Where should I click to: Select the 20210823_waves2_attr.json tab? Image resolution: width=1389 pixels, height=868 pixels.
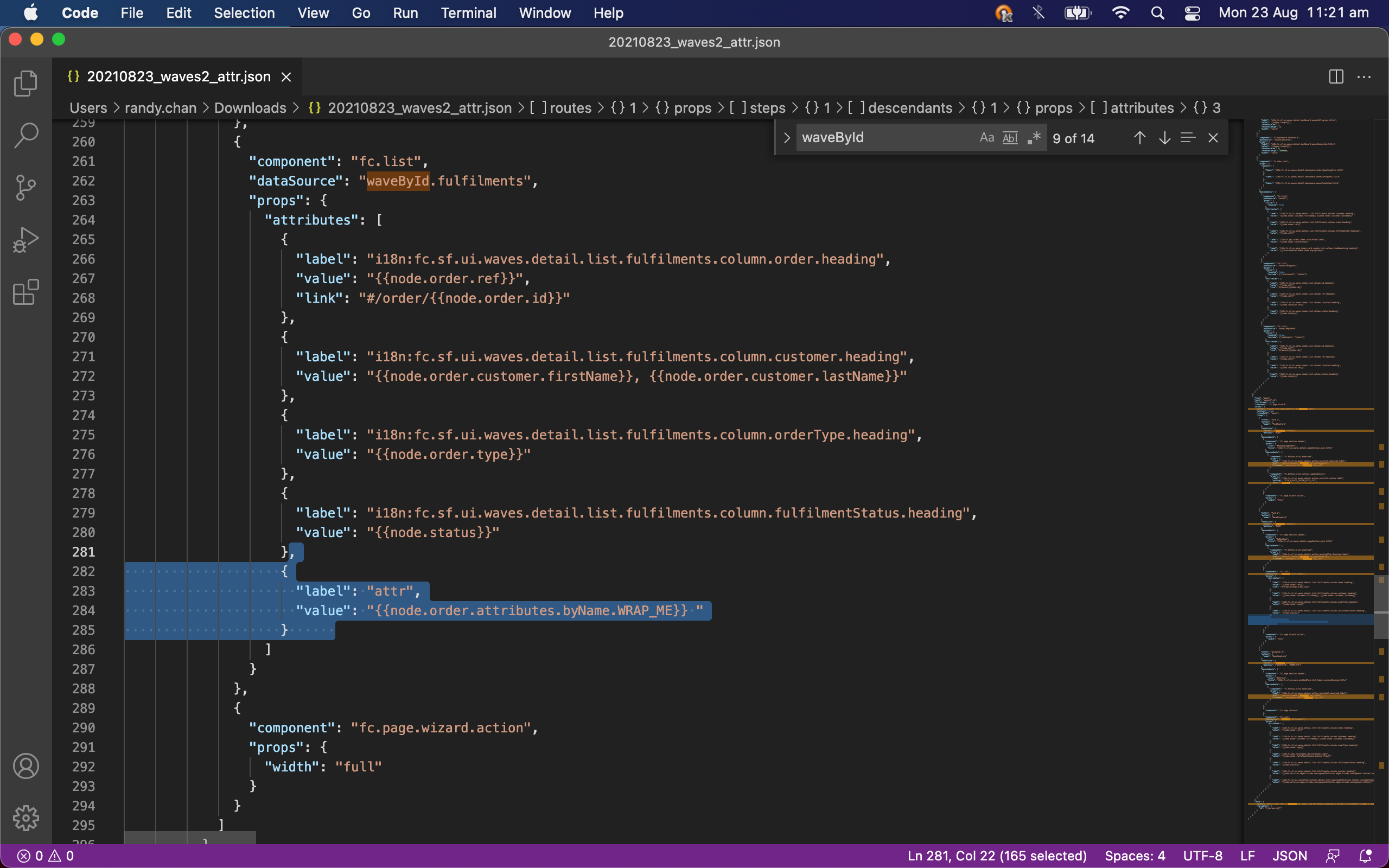(x=178, y=77)
